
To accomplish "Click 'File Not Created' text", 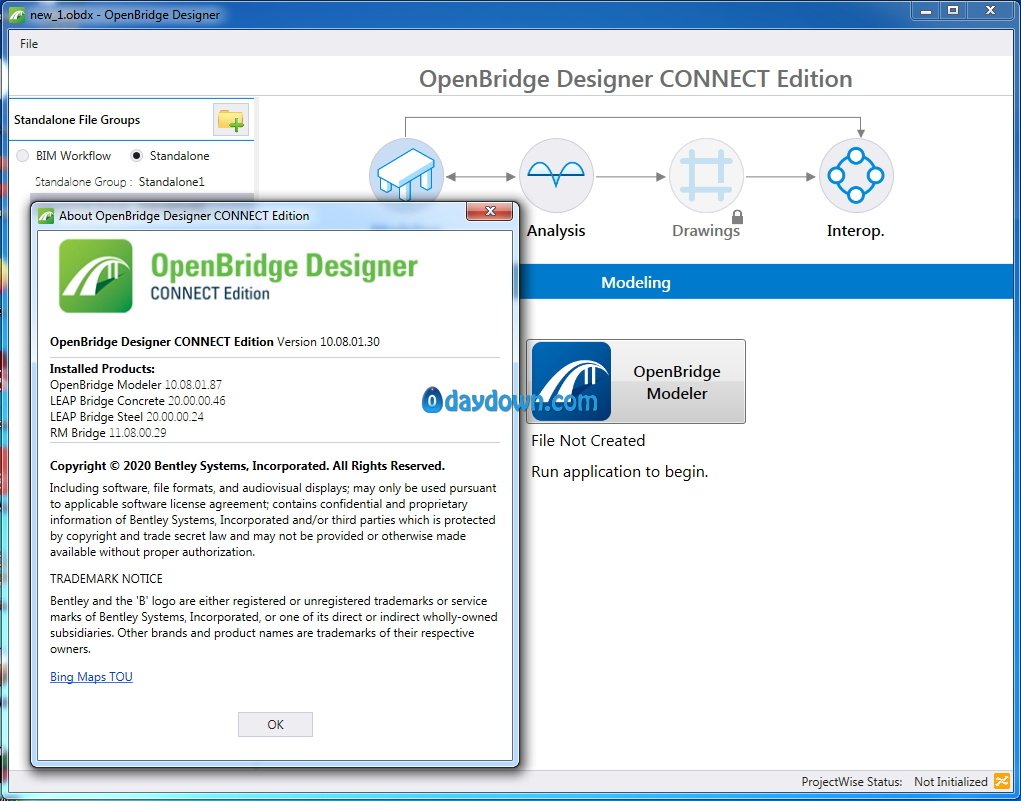I will 588,441.
